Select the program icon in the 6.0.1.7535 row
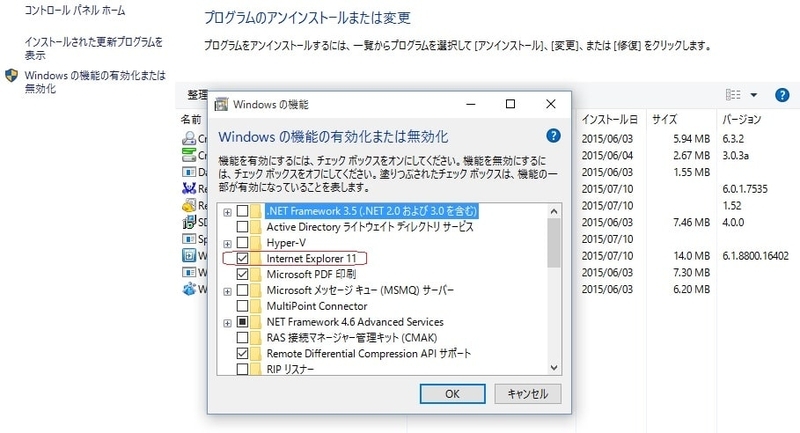 pos(189,189)
